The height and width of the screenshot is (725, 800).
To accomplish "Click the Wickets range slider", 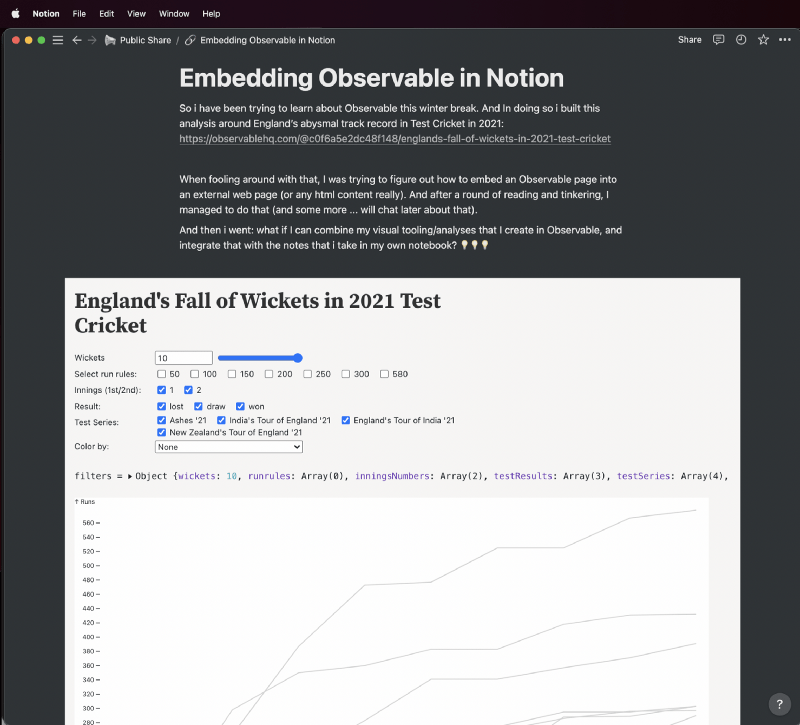I will pos(260,358).
